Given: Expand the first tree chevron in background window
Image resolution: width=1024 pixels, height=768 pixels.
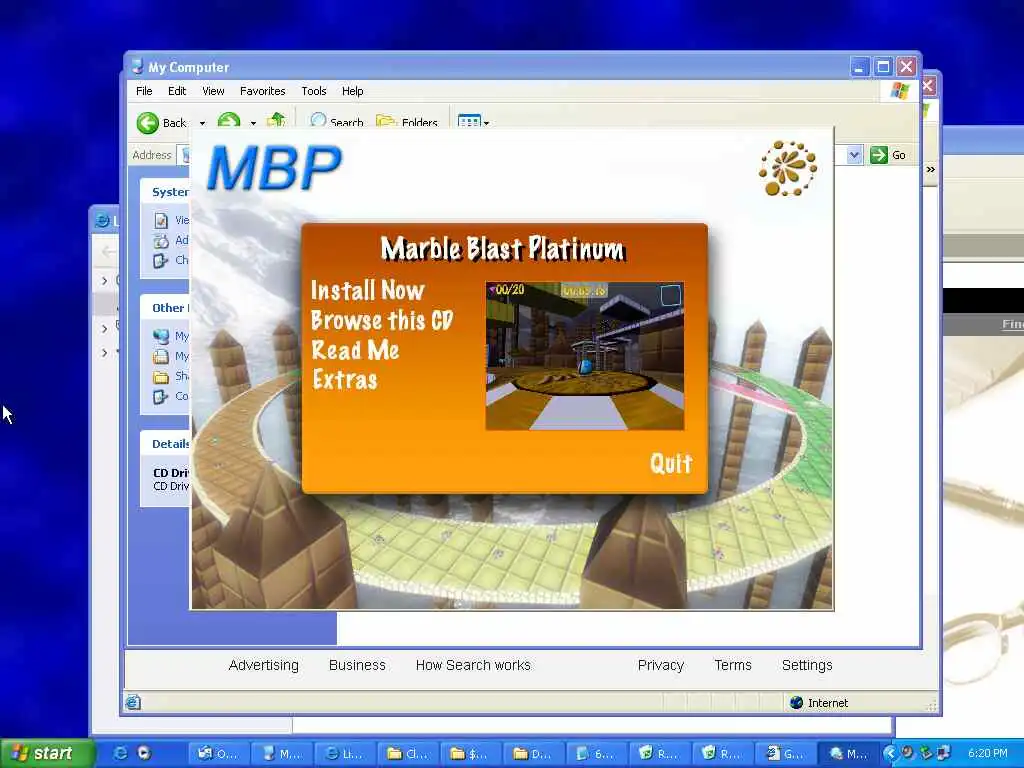Looking at the screenshot, I should [104, 281].
